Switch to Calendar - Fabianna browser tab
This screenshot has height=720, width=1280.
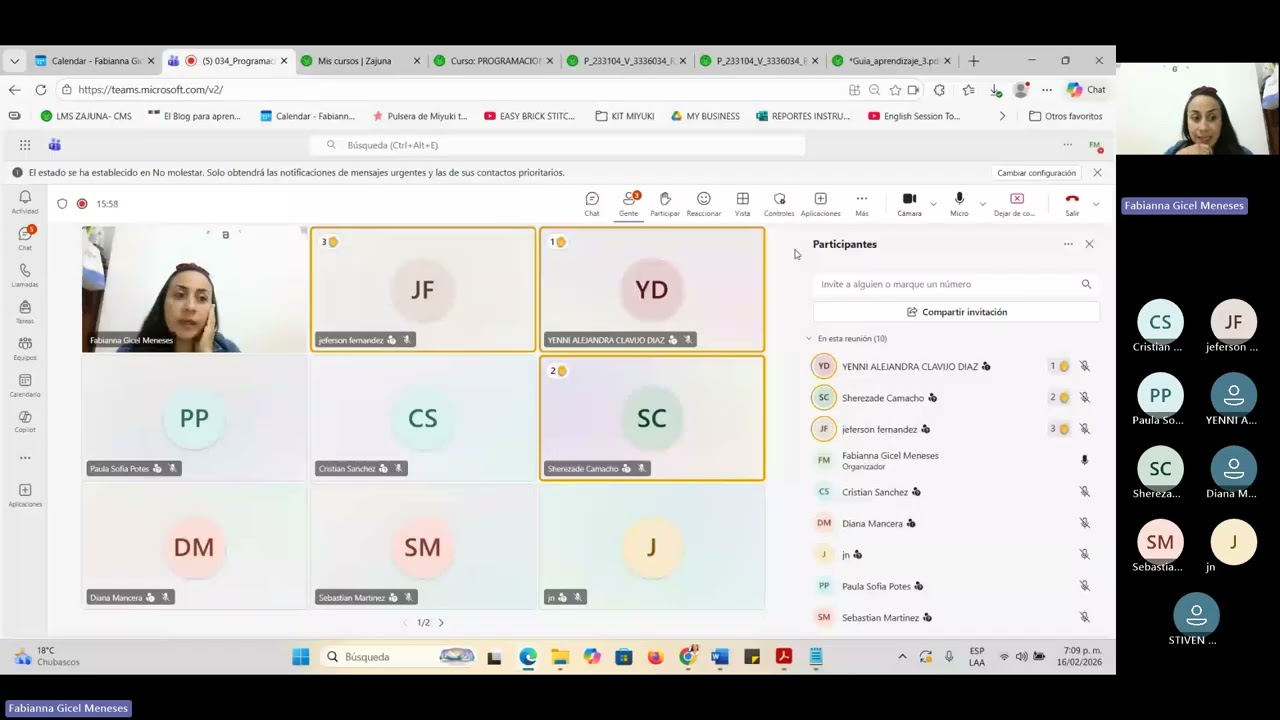tap(93, 61)
